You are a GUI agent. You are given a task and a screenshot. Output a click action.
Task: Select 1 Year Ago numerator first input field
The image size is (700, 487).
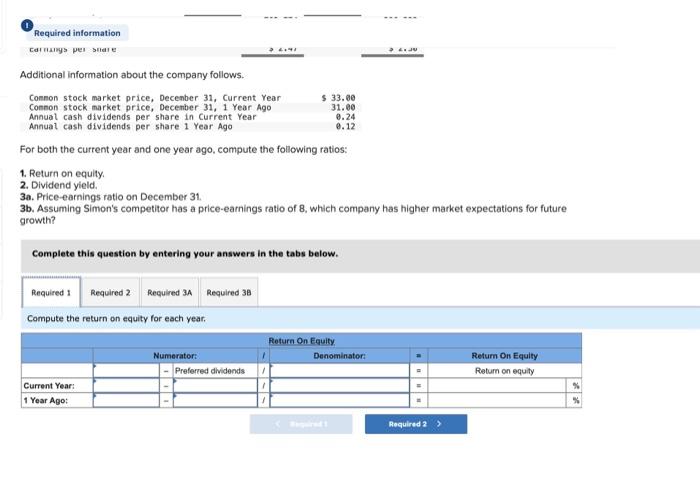(126, 400)
